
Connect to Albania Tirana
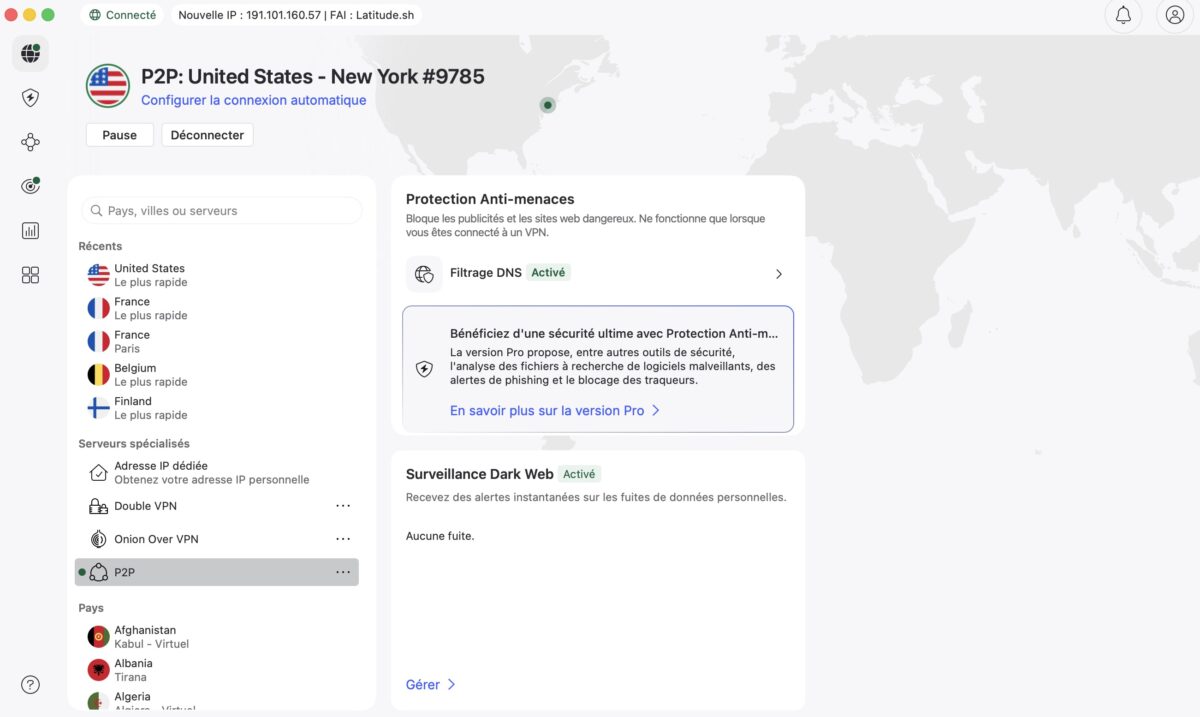tap(217, 670)
